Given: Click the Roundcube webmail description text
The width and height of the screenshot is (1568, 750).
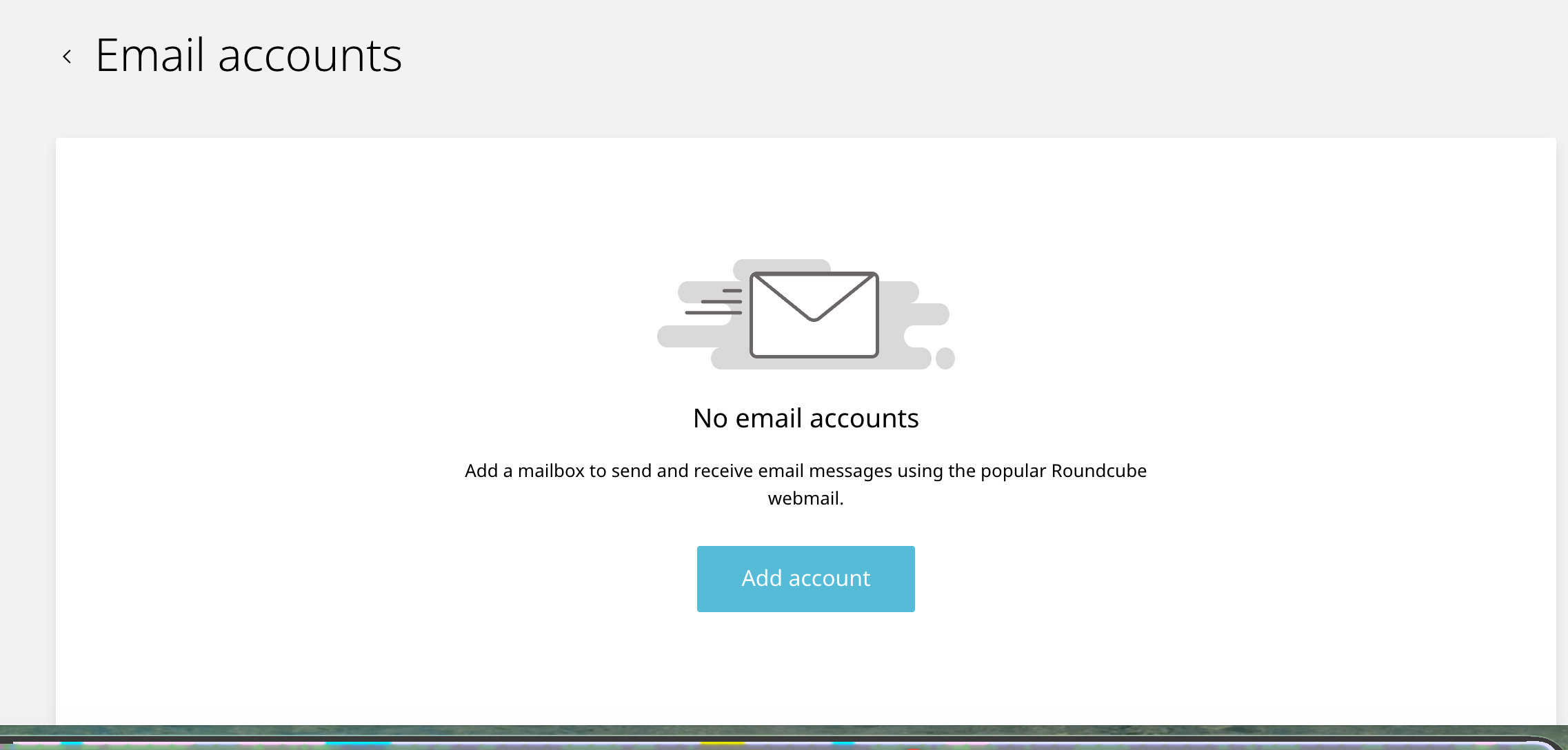Looking at the screenshot, I should 805,484.
